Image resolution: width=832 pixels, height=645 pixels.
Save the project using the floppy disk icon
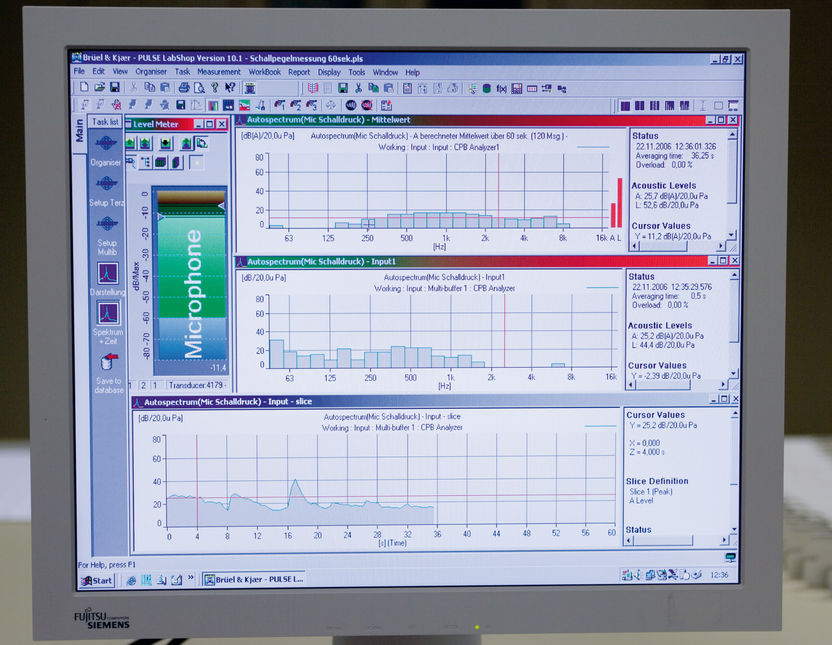(115, 87)
